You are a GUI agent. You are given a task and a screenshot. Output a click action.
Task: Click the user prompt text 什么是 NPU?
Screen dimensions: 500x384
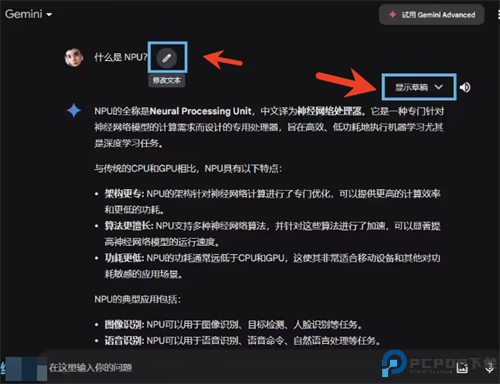tap(121, 57)
